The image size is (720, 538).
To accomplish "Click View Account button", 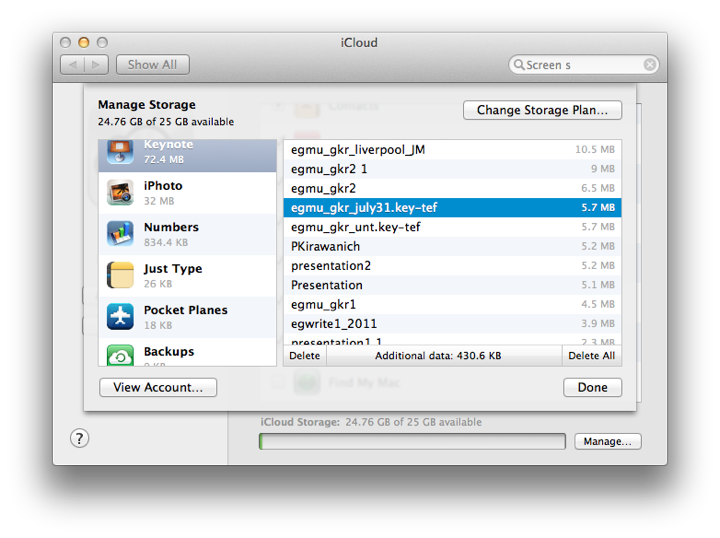I will click(158, 387).
